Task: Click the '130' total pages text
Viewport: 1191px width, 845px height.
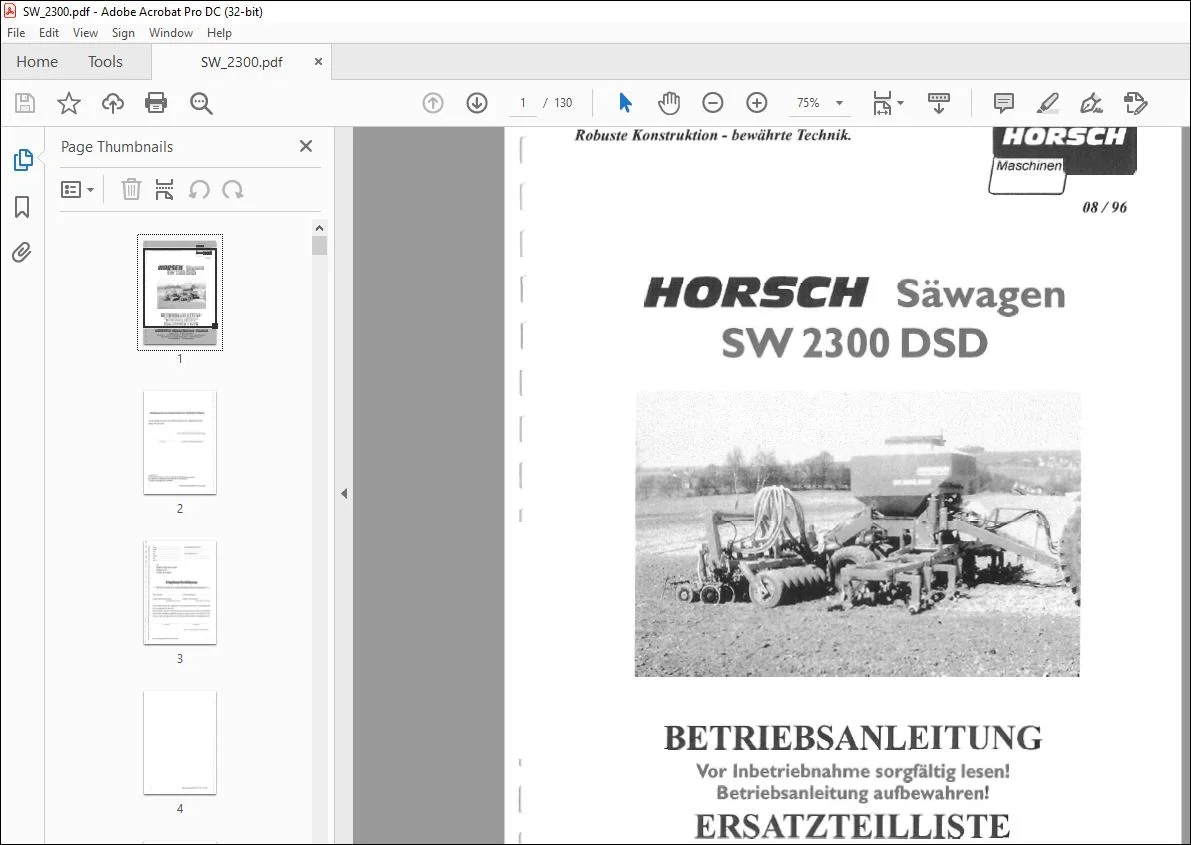Action: [563, 103]
